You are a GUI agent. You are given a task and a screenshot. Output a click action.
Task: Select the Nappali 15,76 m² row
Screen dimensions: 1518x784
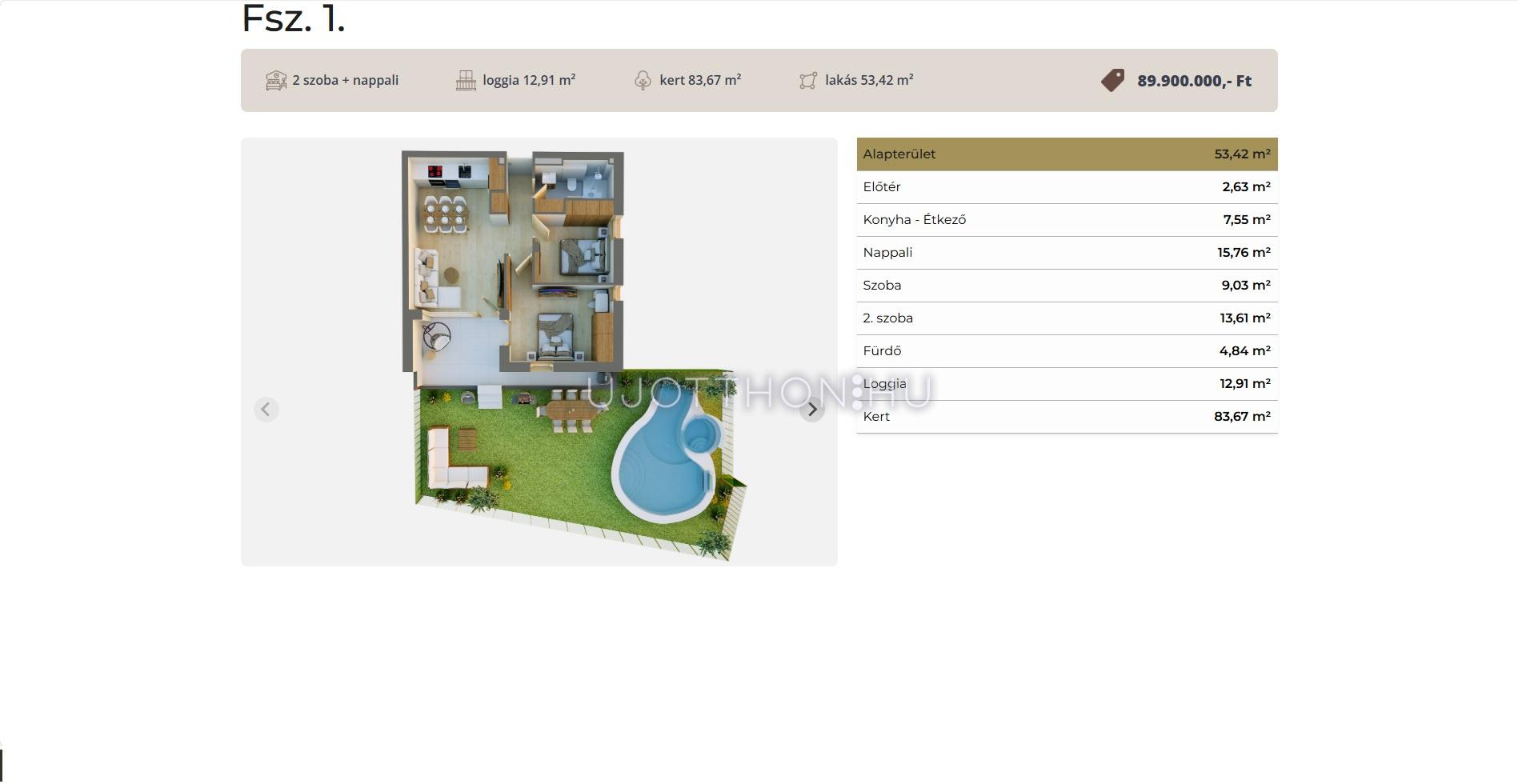(x=1067, y=253)
